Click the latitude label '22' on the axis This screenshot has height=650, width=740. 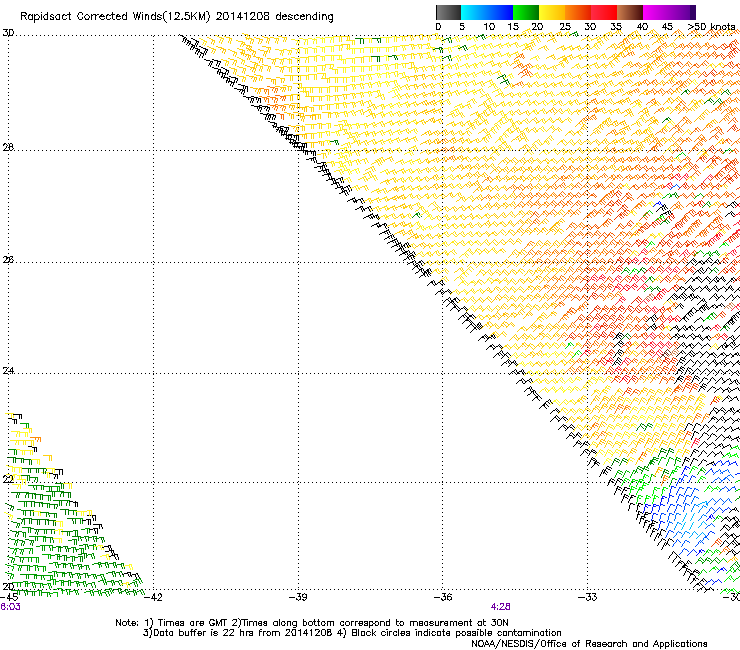[8, 479]
